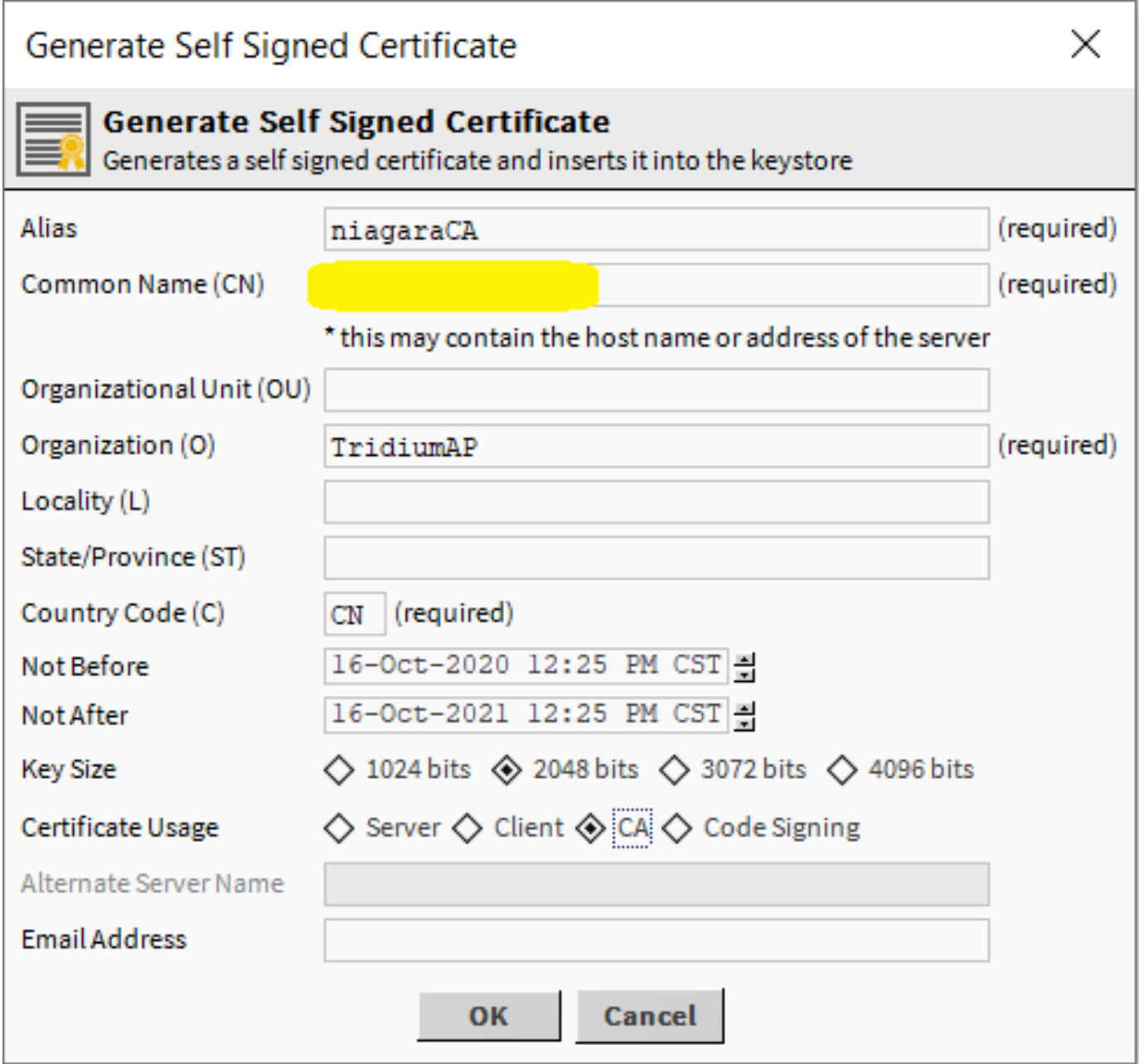This screenshot has width=1139, height=1064.
Task: Focus the Locality (L) text field
Action: [656, 502]
